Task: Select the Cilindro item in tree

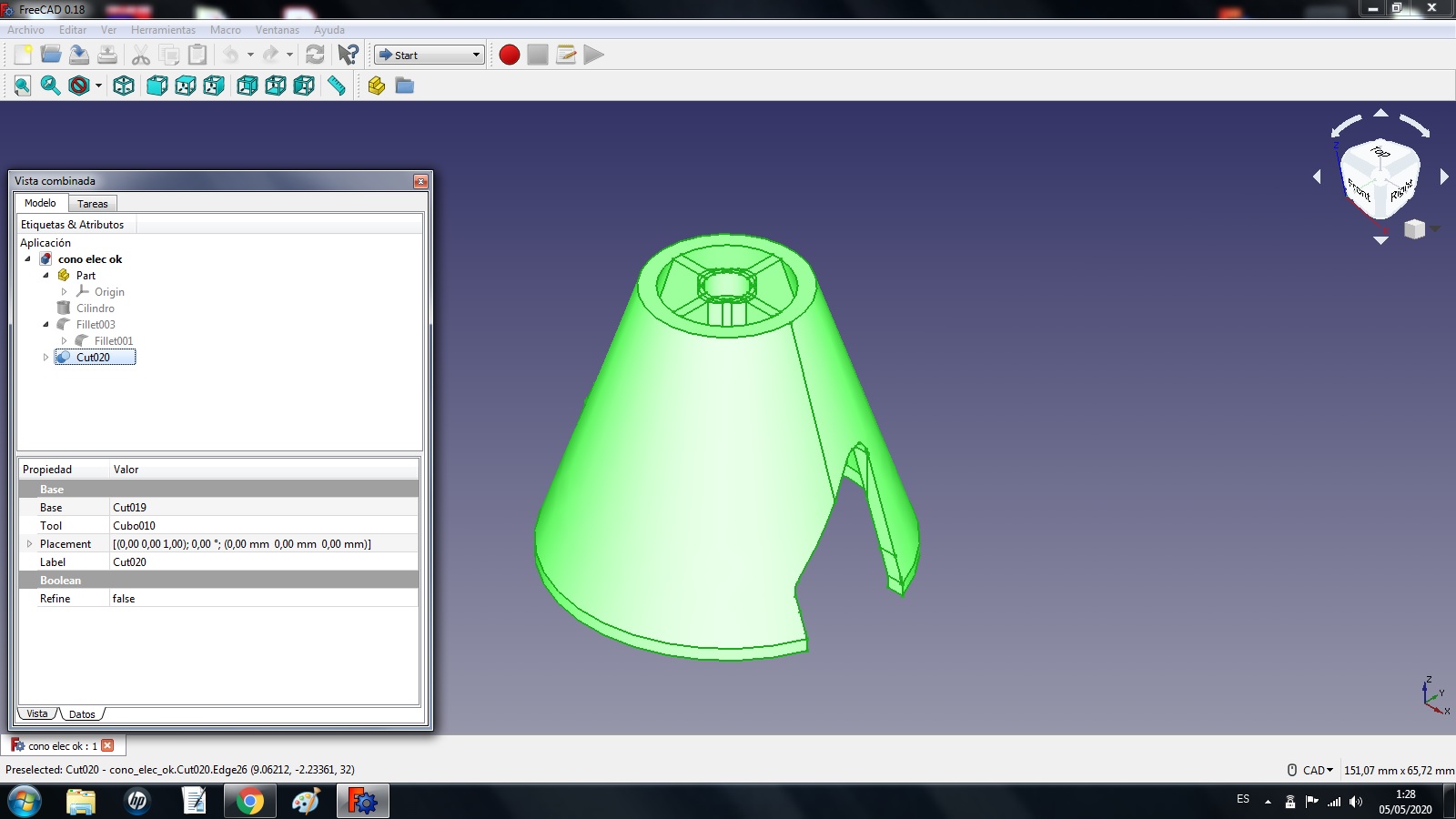Action: pyautogui.click(x=95, y=308)
